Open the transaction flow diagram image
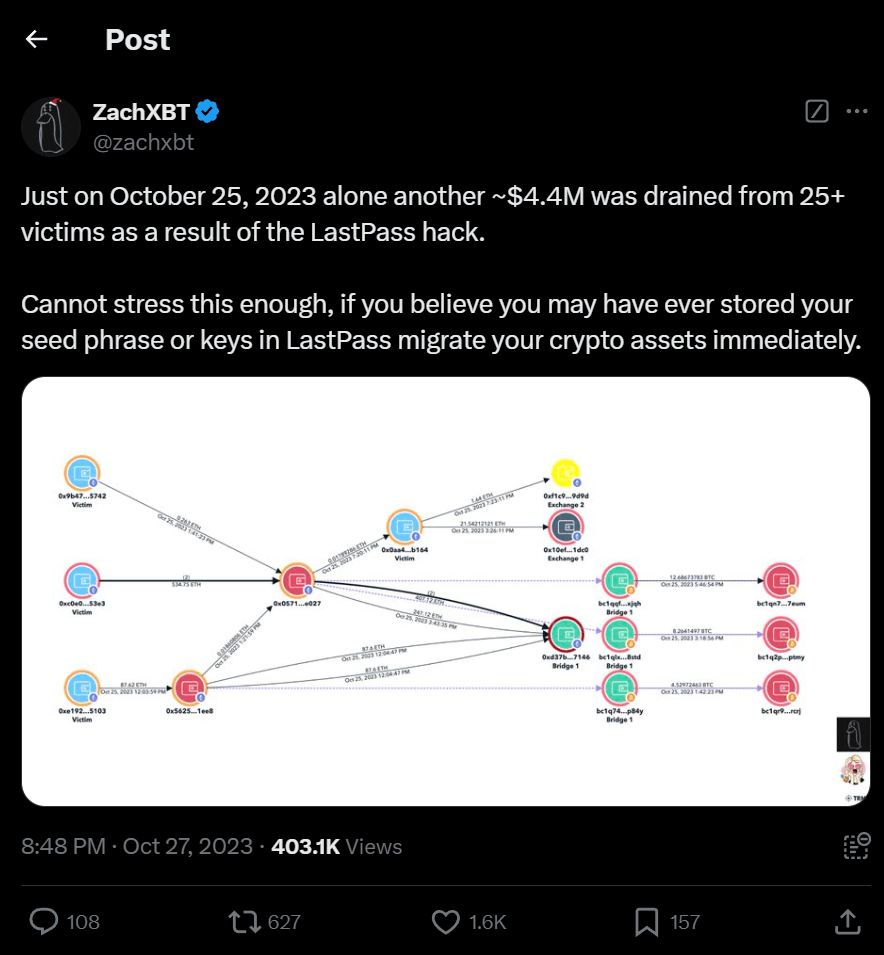This screenshot has width=884, height=955. (445, 591)
